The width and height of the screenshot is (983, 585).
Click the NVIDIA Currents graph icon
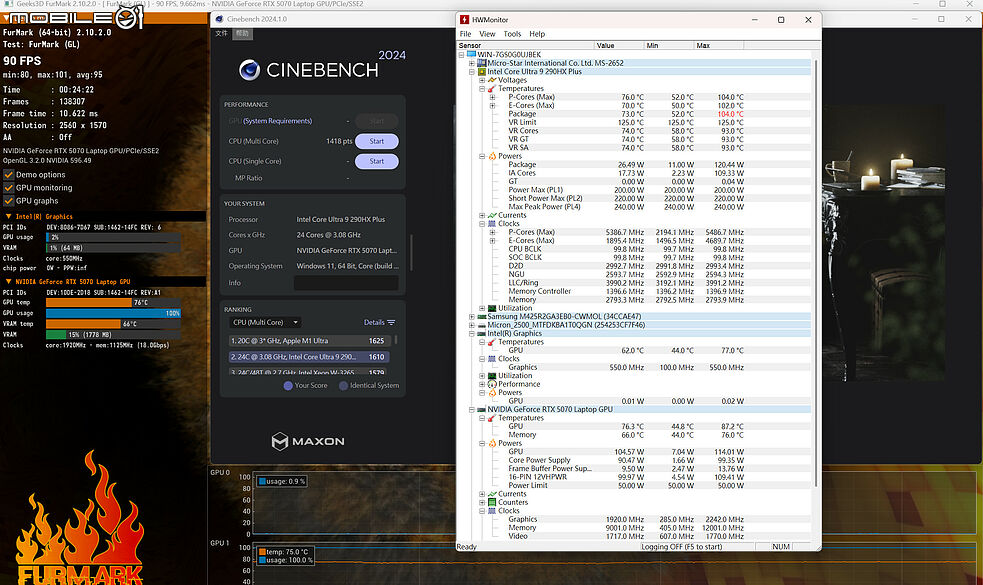[x=492, y=494]
